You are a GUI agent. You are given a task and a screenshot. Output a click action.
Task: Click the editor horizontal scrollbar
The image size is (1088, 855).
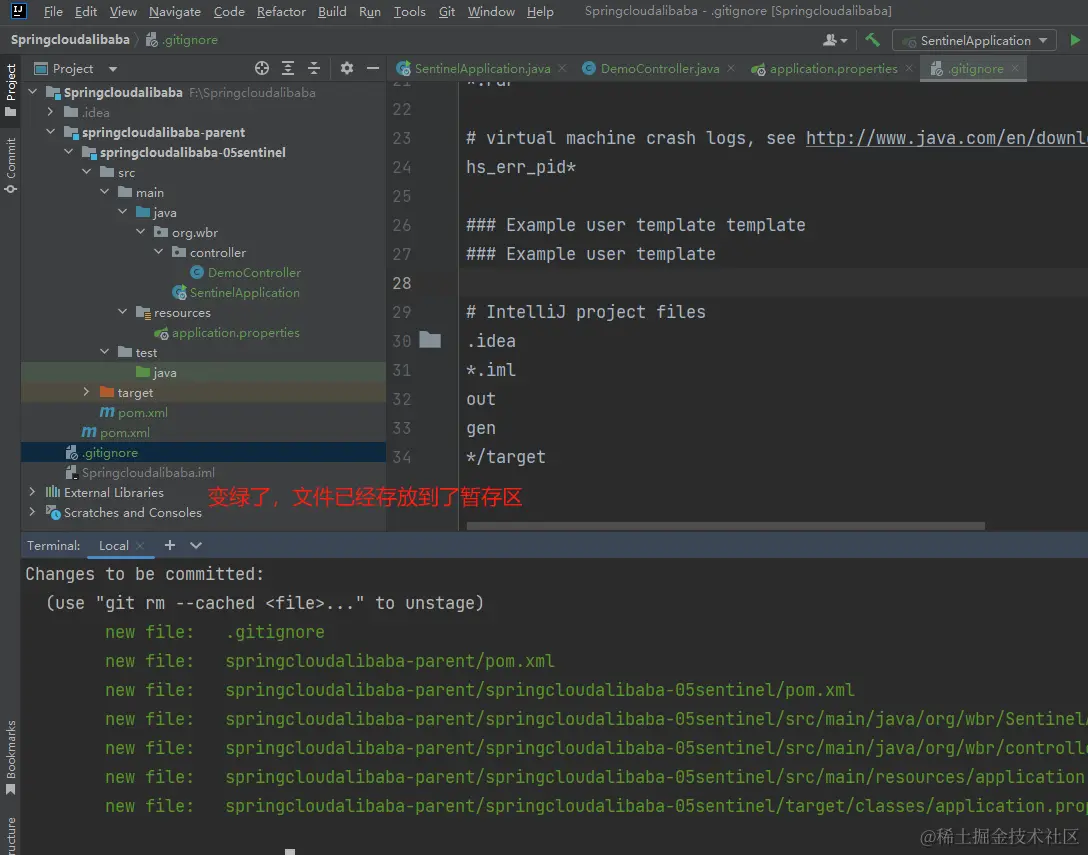coord(725,525)
